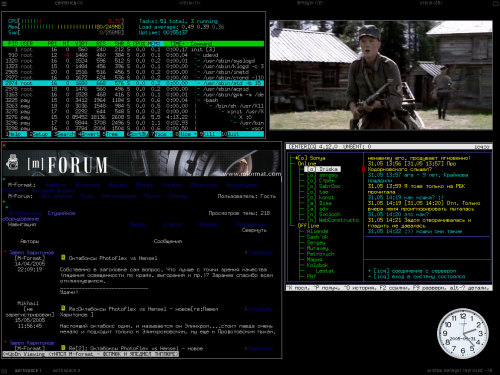Image resolution: width=500 pixels, height=375 pixels.
Task: Click the 'Свернуть' collapse link in the forum
Action: [x=254, y=230]
